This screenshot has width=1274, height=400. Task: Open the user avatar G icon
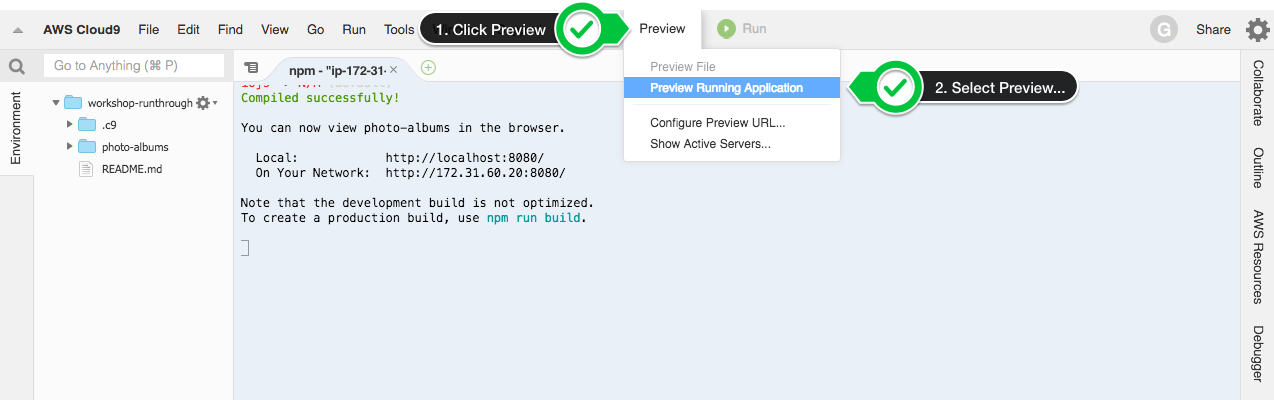[x=1163, y=30]
